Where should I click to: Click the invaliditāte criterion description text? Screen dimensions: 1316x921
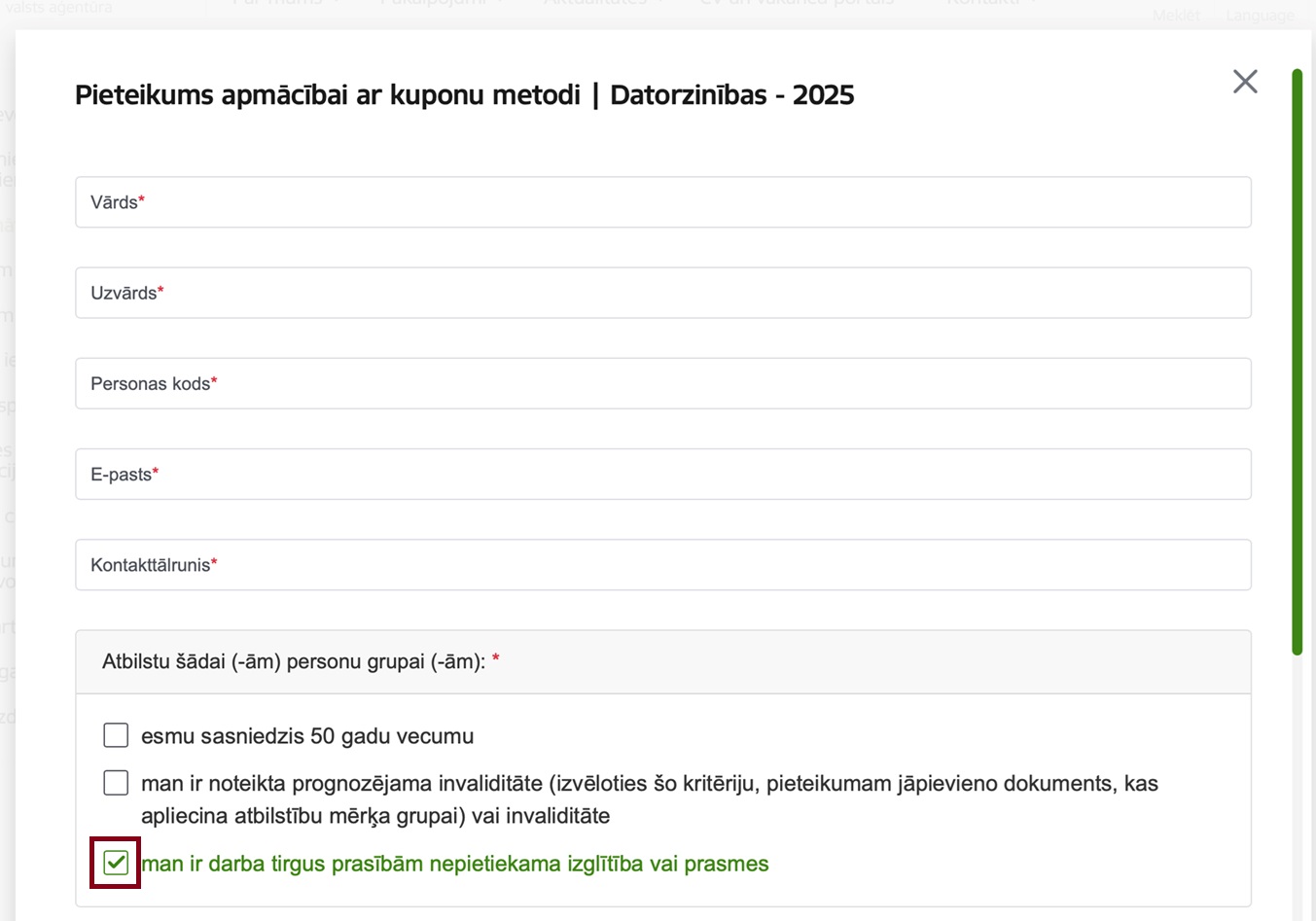click(x=650, y=799)
